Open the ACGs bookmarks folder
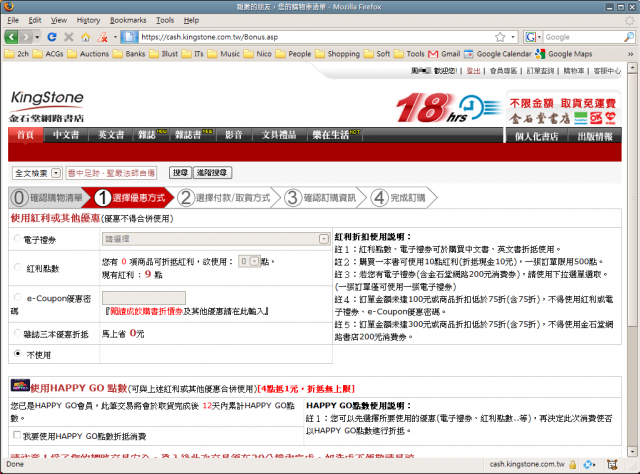The image size is (640, 474). 48,54
